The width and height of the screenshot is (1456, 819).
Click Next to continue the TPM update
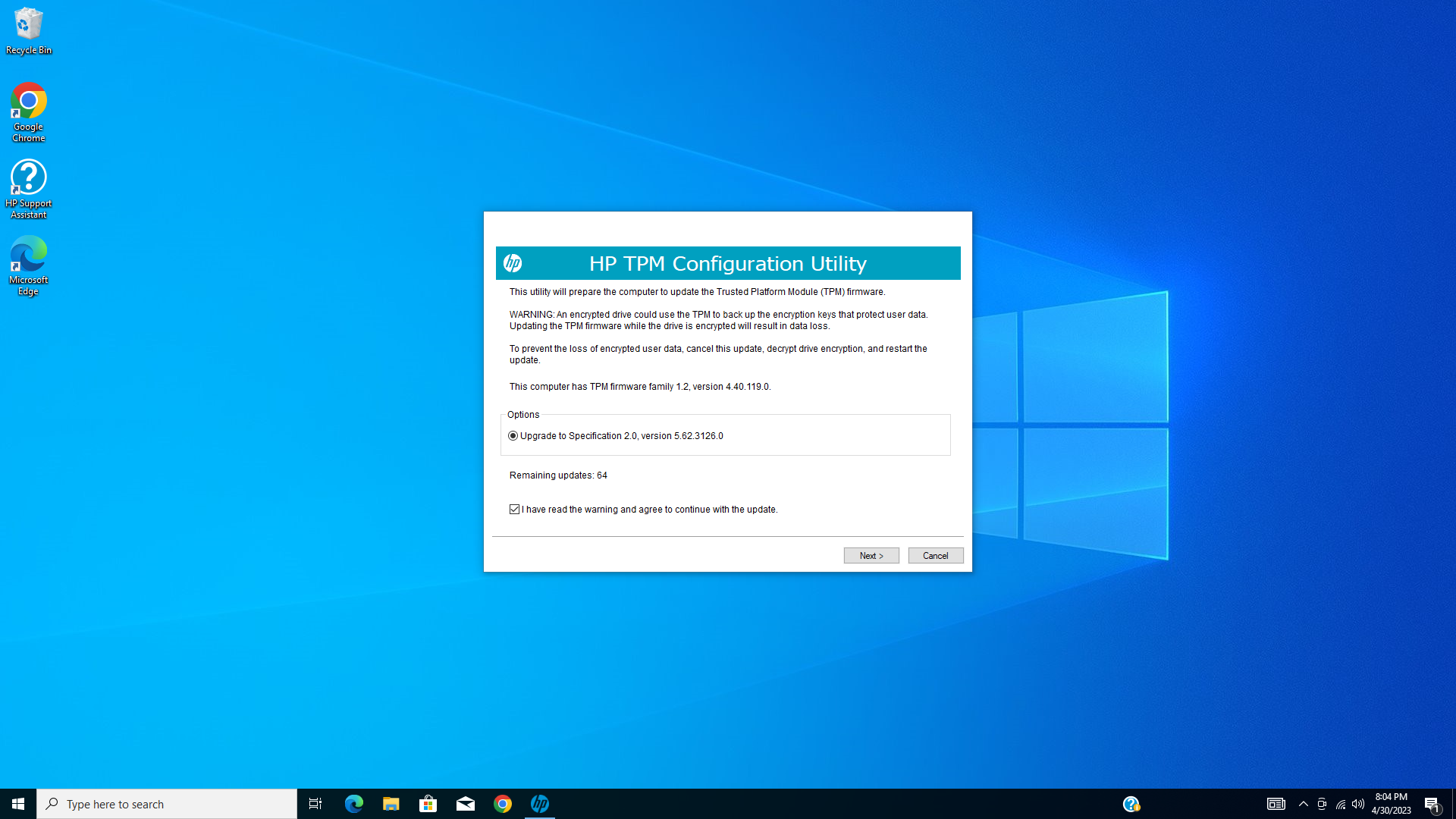871,555
